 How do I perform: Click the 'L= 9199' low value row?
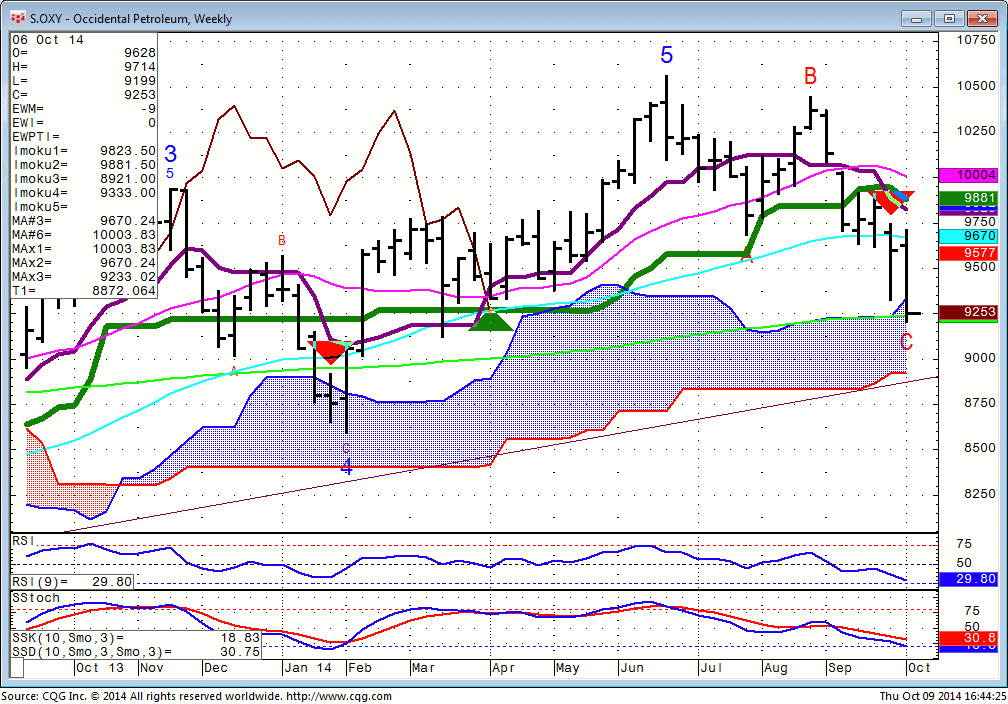point(84,81)
